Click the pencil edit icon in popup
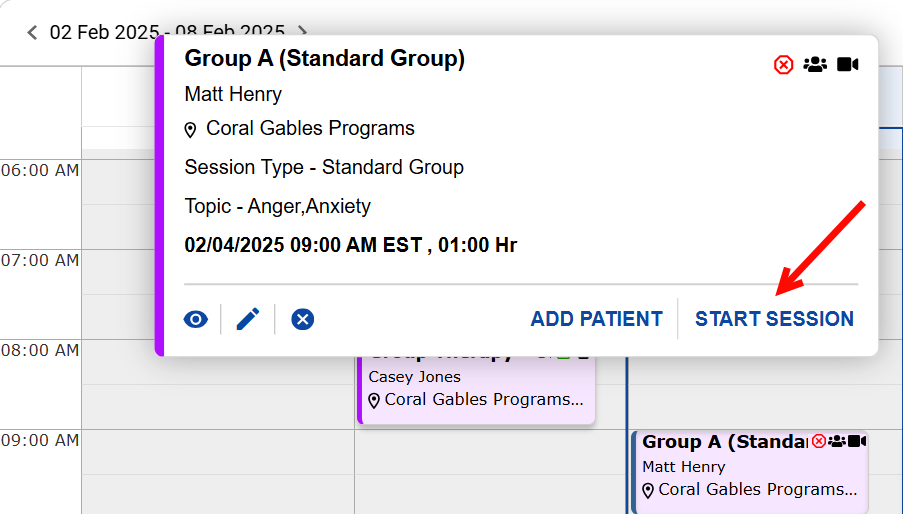Screen dimensions: 903x514 (248, 319)
